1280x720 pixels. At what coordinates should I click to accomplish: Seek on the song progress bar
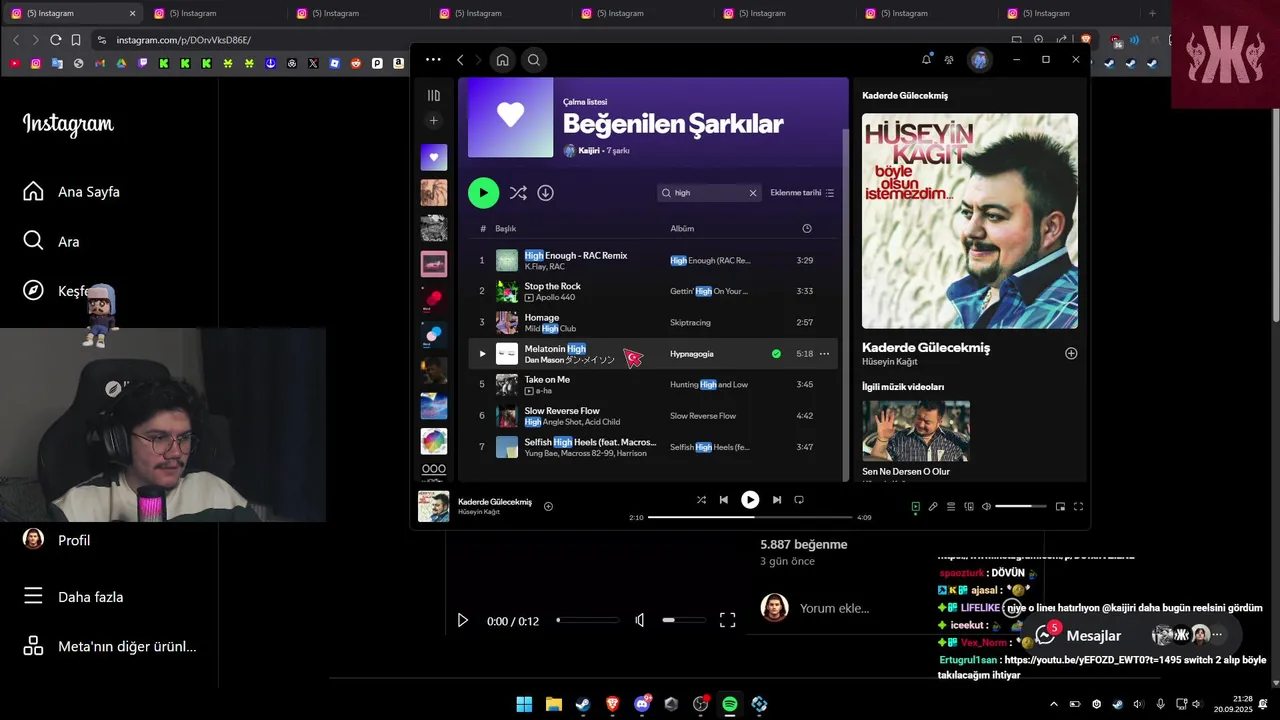(750, 517)
